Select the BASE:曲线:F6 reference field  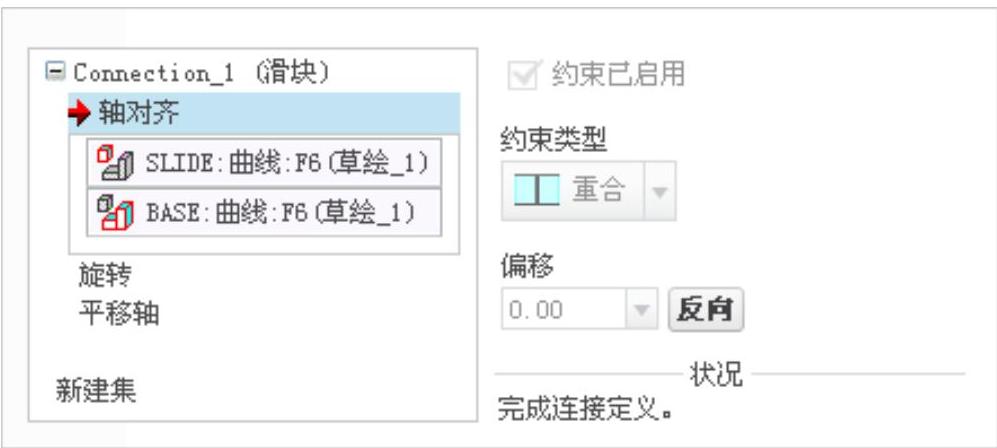click(x=264, y=212)
